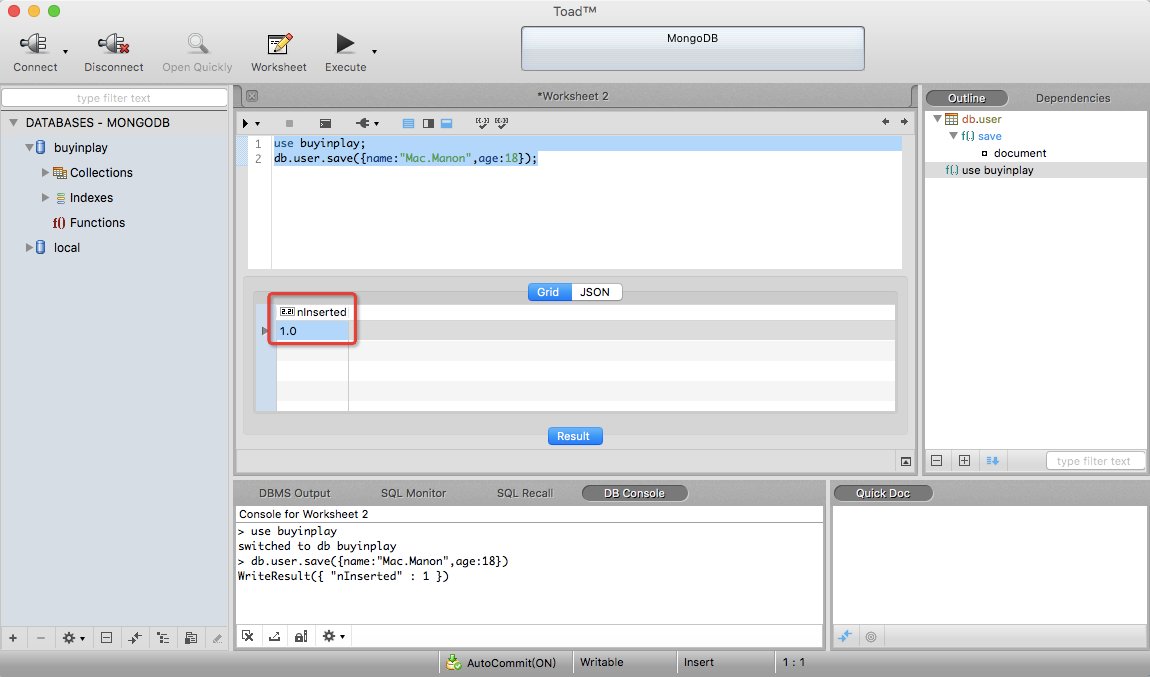Toggle console scroll lock icon
Viewport: 1150px width, 677px height.
point(301,636)
